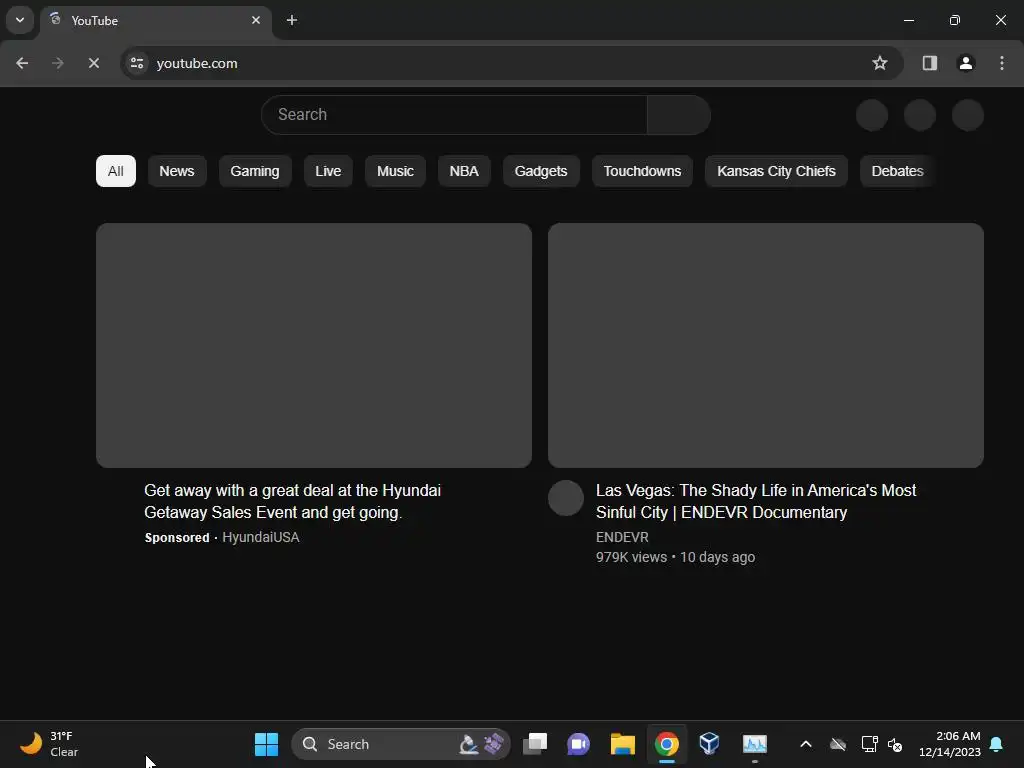Image resolution: width=1024 pixels, height=768 pixels.
Task: Open a new tab with the plus button
Action: click(292, 20)
